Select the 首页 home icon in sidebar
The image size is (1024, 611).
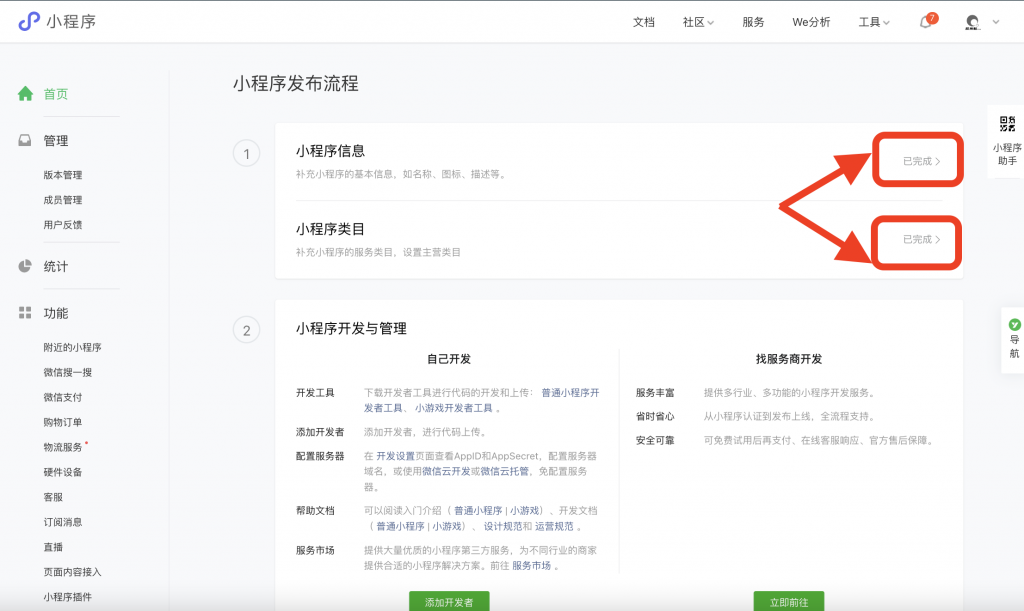pyautogui.click(x=25, y=93)
